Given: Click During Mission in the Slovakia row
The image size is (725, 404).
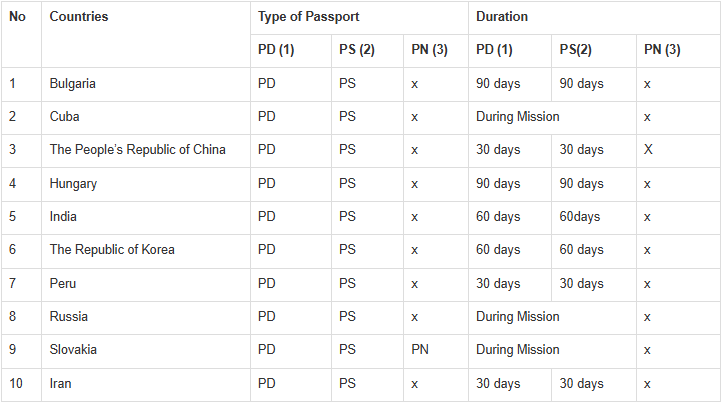Looking at the screenshot, I should (517, 350).
